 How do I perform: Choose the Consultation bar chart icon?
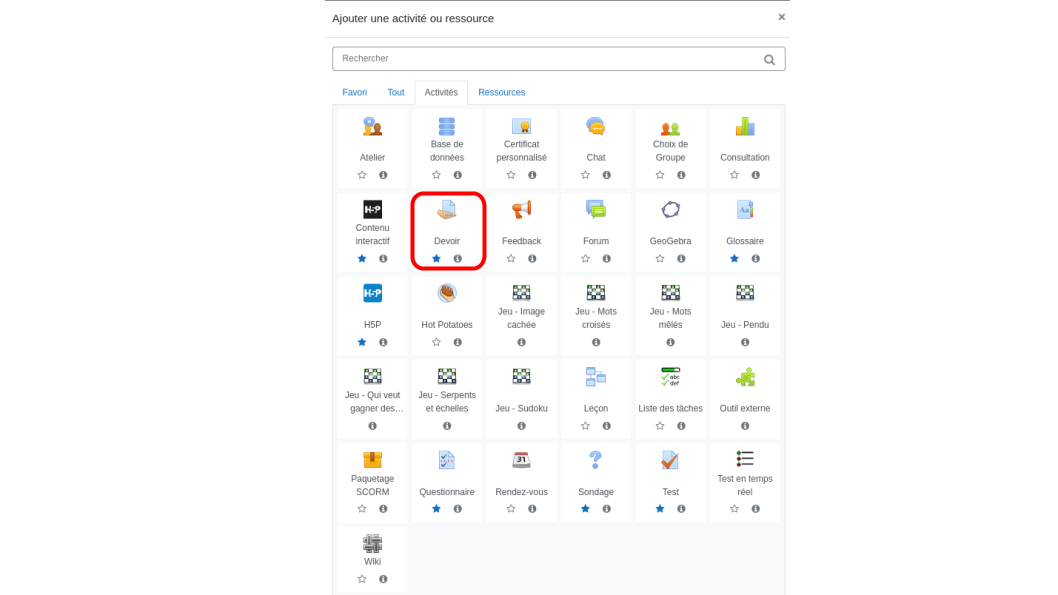click(745, 126)
